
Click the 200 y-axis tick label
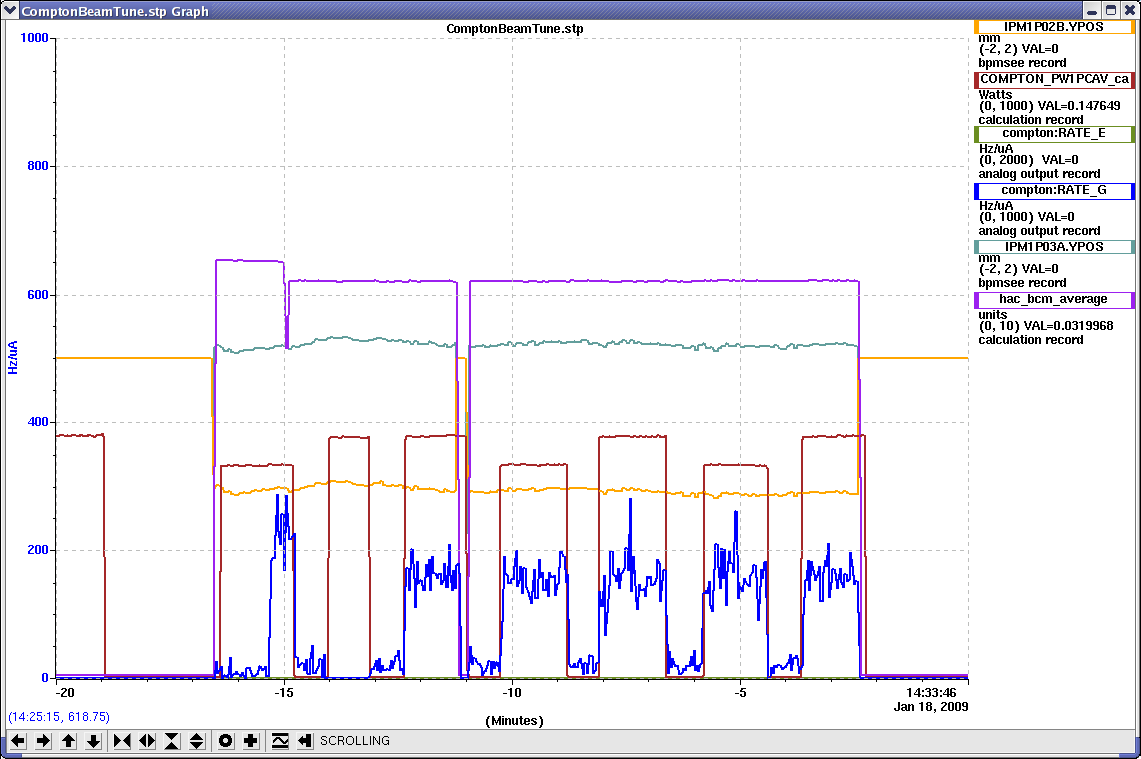[38, 550]
